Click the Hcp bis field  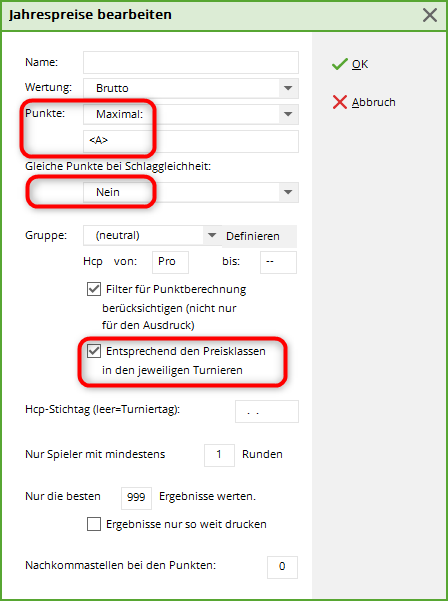278,262
